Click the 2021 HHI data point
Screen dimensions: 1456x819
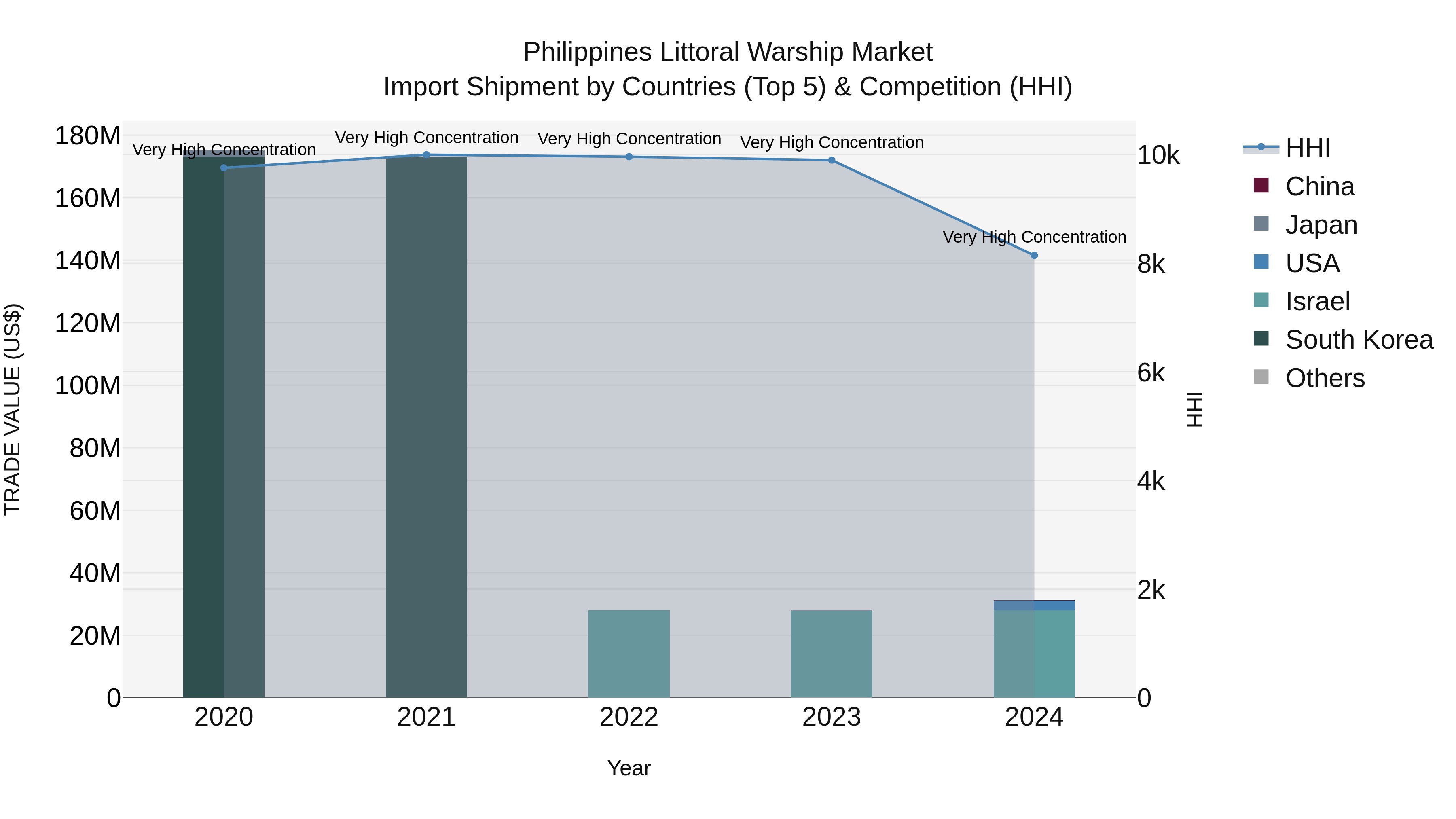coord(427,155)
